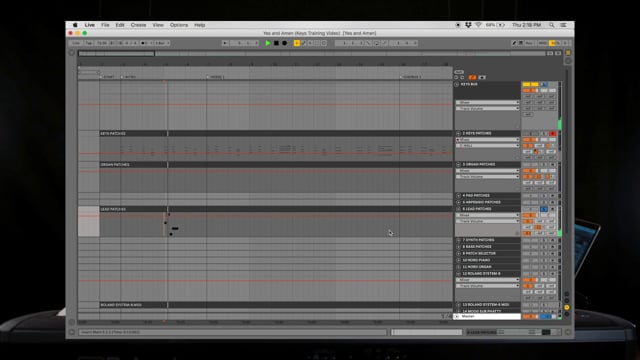Jump to next locator arrow

coord(462,77)
